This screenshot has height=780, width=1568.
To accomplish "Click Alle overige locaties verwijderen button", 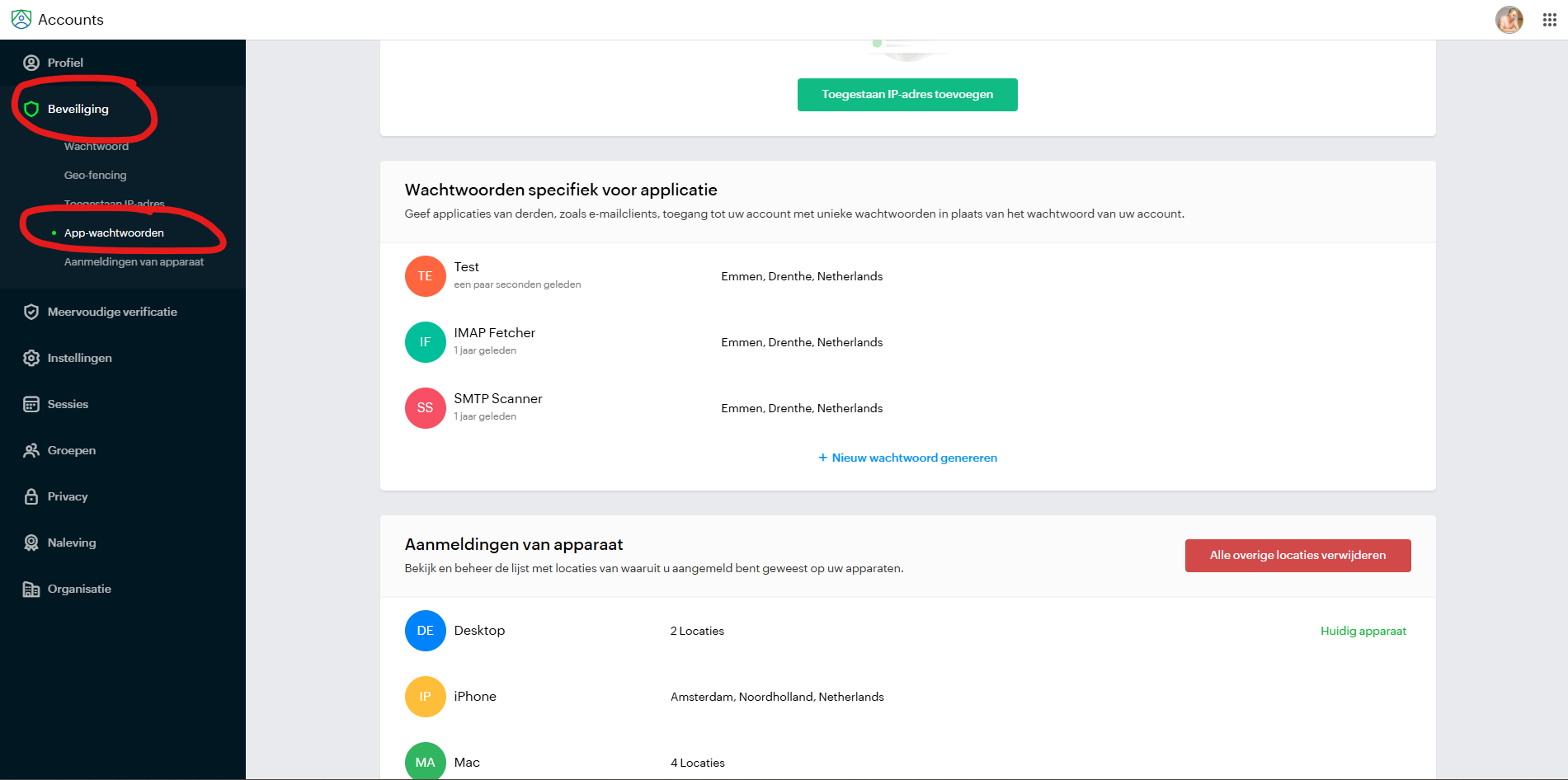I will coord(1297,556).
